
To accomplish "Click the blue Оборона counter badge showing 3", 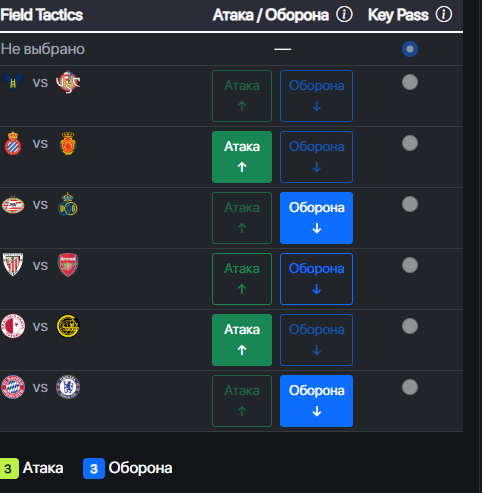I will pyautogui.click(x=94, y=469).
